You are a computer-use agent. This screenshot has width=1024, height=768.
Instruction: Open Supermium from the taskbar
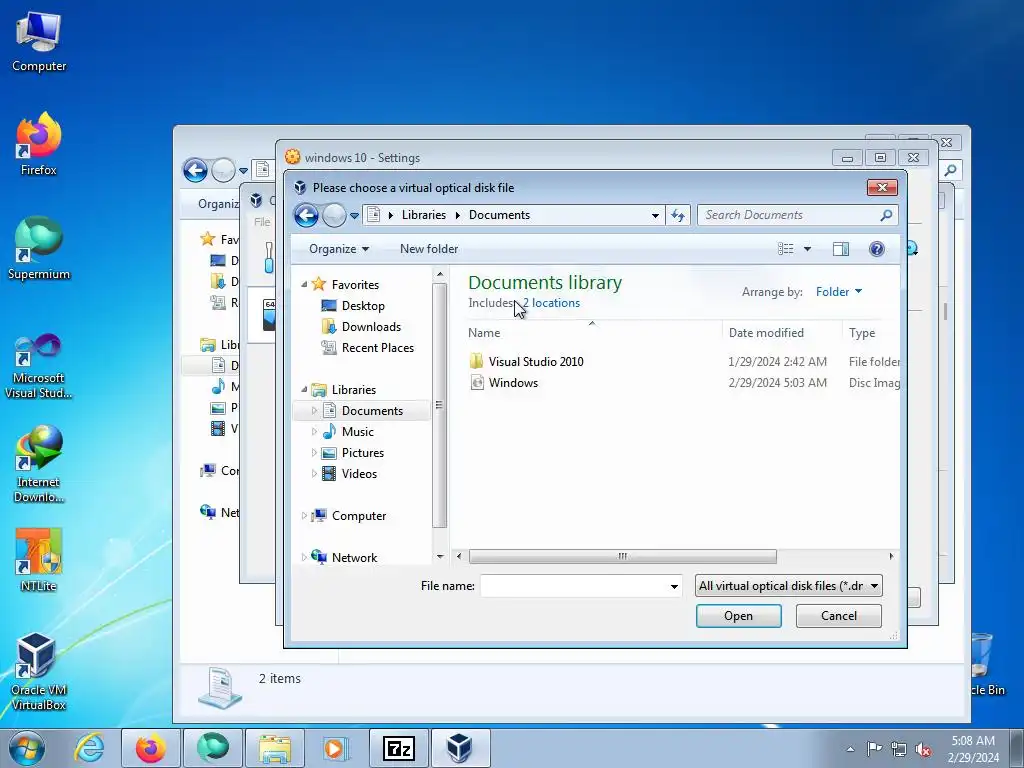tap(213, 748)
